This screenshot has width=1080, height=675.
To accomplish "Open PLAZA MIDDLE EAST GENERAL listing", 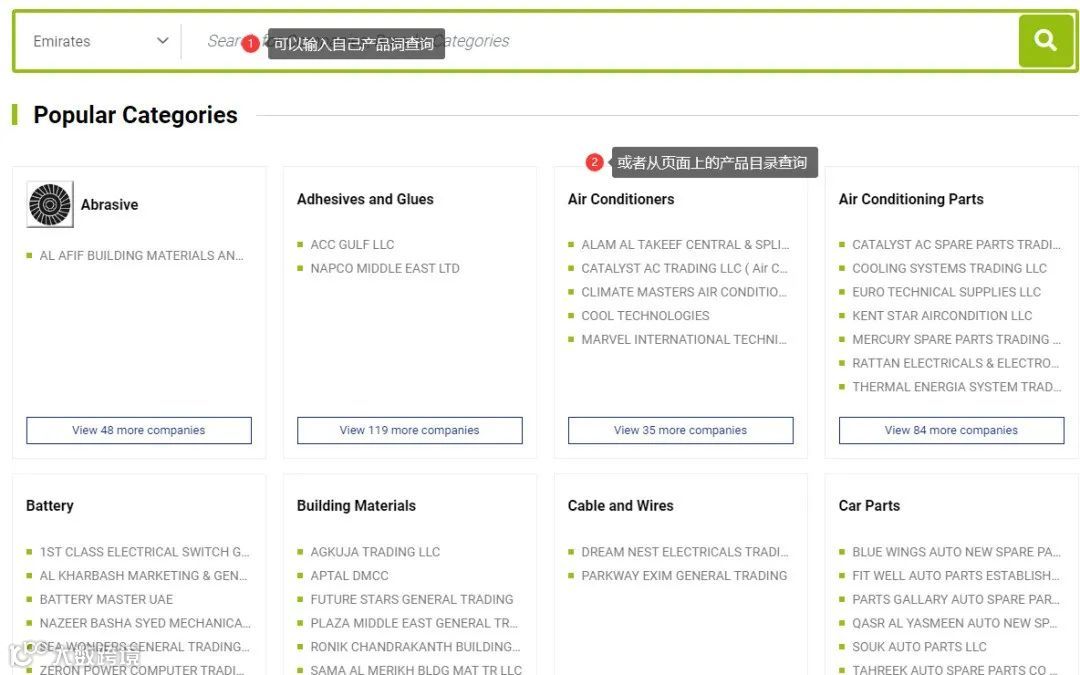I will [414, 623].
